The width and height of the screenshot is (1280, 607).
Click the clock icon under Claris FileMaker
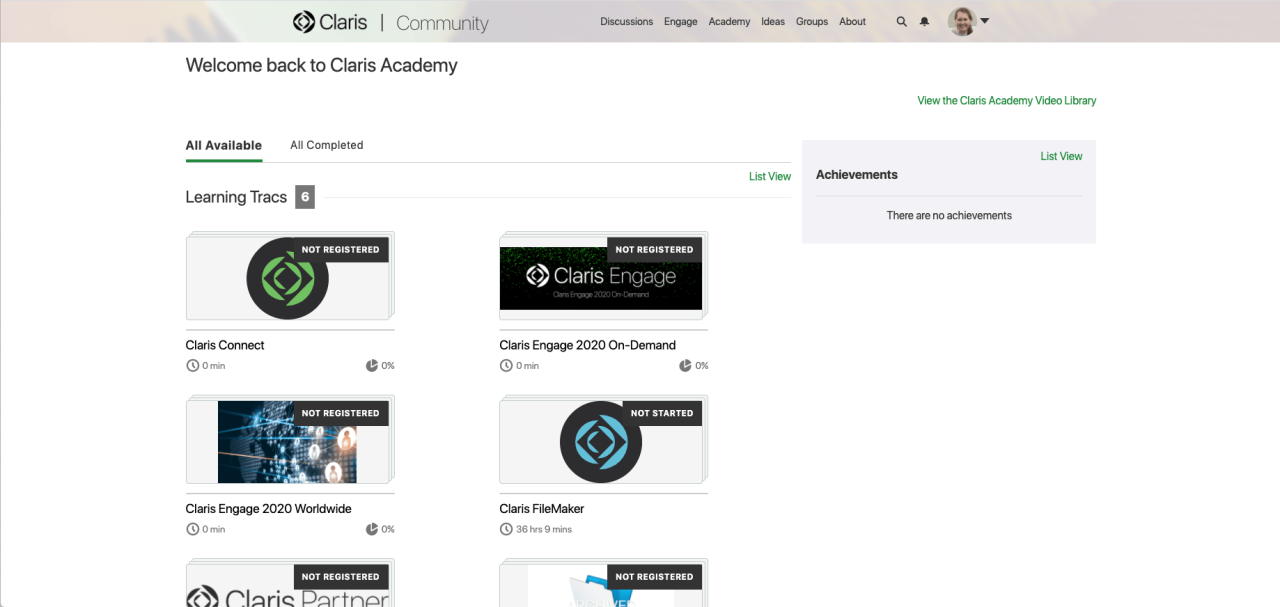(x=506, y=529)
